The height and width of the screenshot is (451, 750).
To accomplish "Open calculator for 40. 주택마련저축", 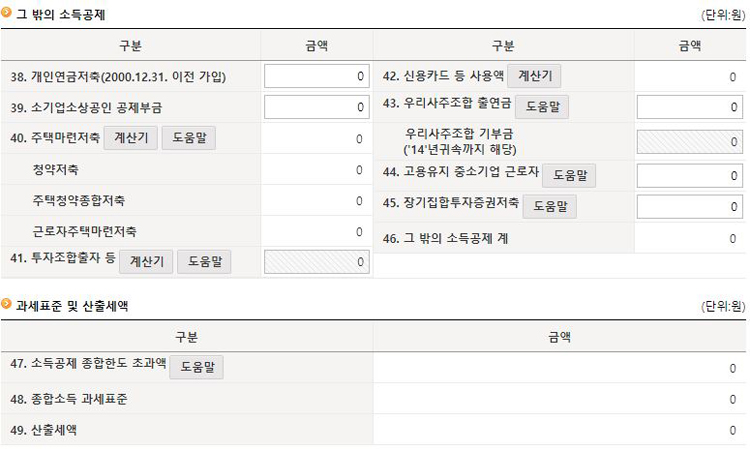I will (131, 139).
